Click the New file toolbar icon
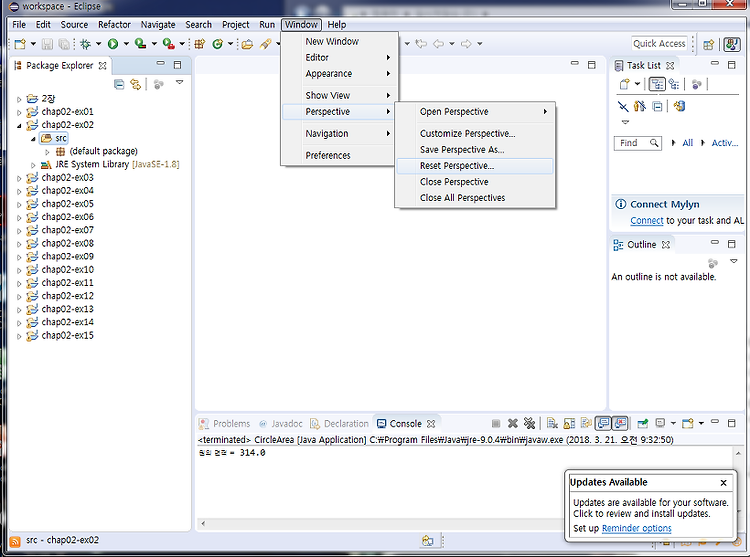 (x=20, y=44)
